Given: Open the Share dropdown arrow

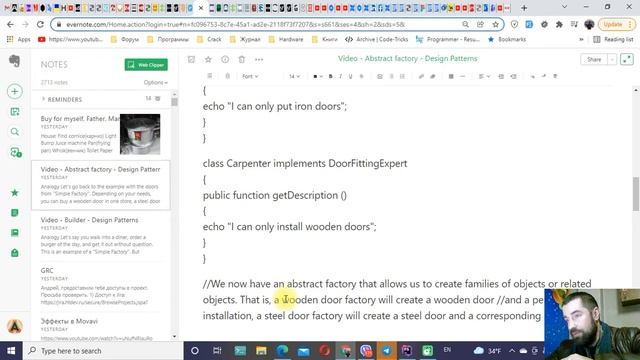Looking at the screenshot, I should pos(612,60).
